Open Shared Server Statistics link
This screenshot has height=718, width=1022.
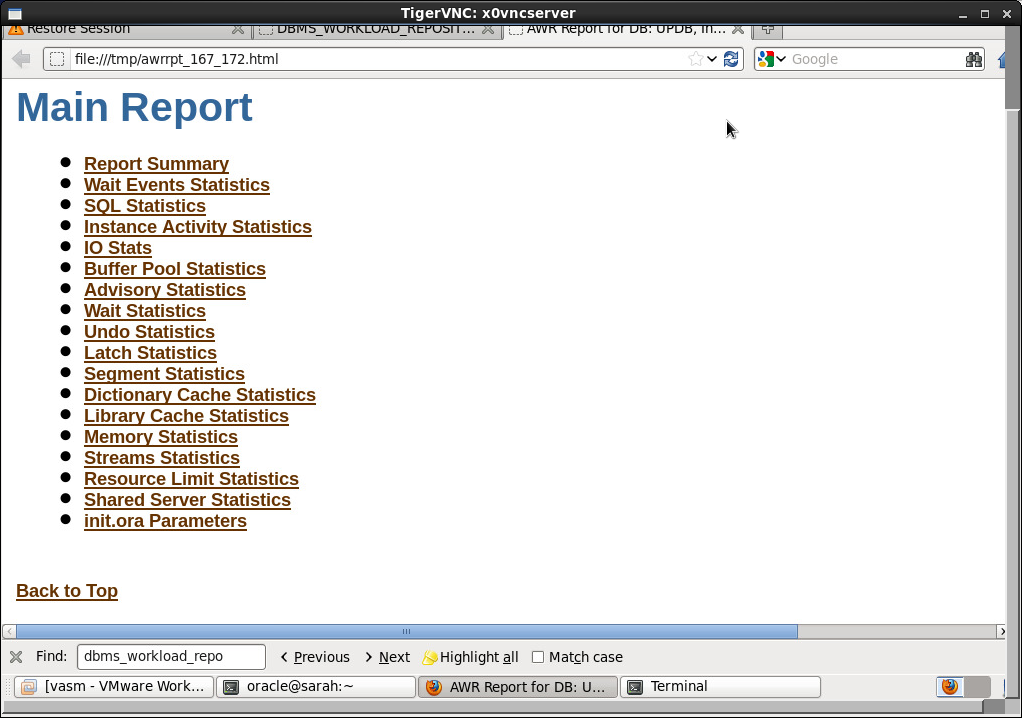(x=188, y=500)
